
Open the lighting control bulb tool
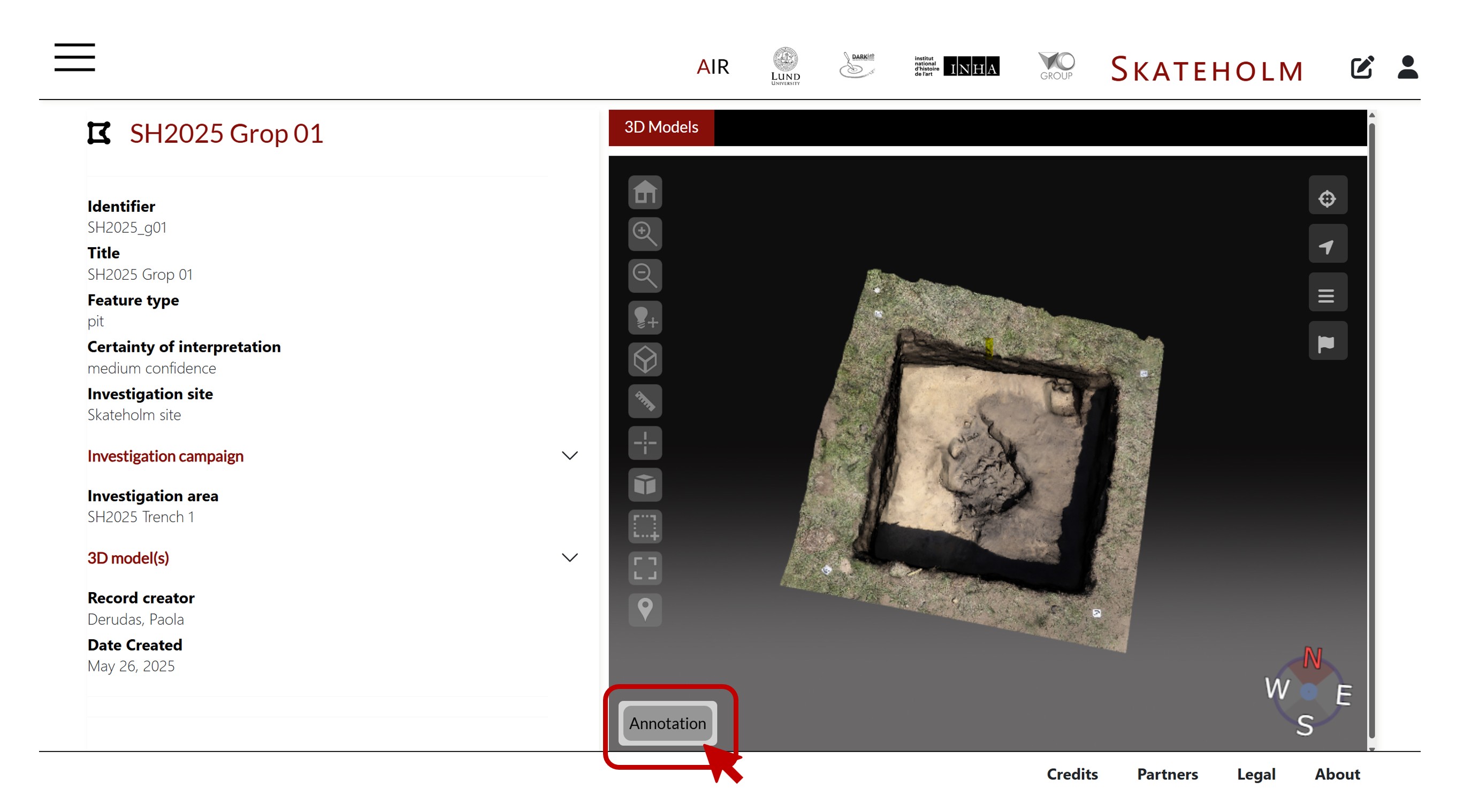point(645,318)
